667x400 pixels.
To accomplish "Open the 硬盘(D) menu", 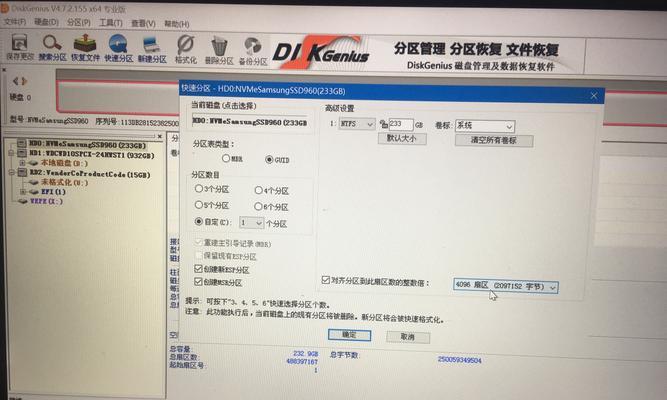I will [x=46, y=22].
